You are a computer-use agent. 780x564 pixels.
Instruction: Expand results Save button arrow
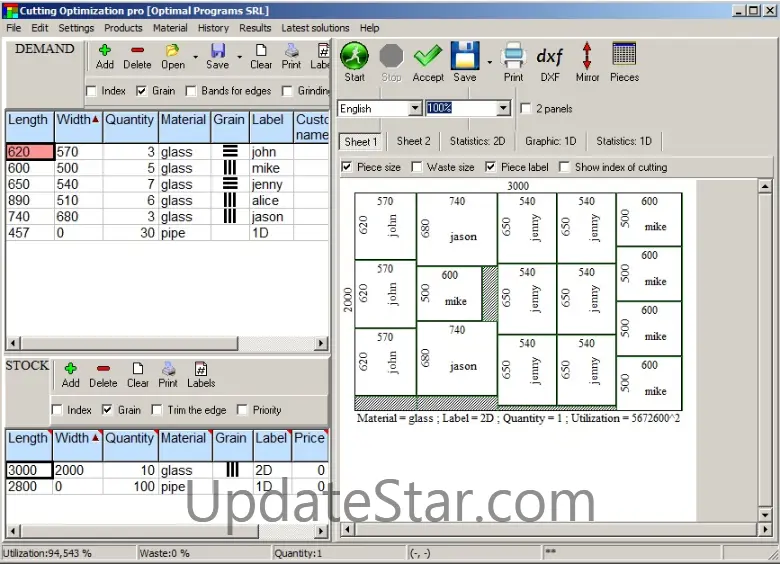click(x=489, y=62)
